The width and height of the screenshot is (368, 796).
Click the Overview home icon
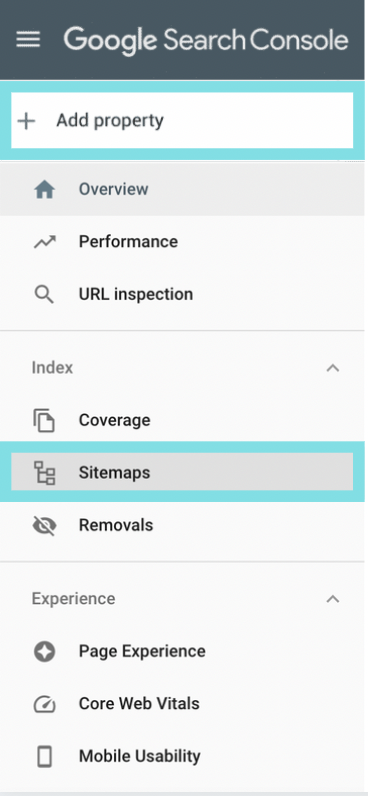point(44,190)
